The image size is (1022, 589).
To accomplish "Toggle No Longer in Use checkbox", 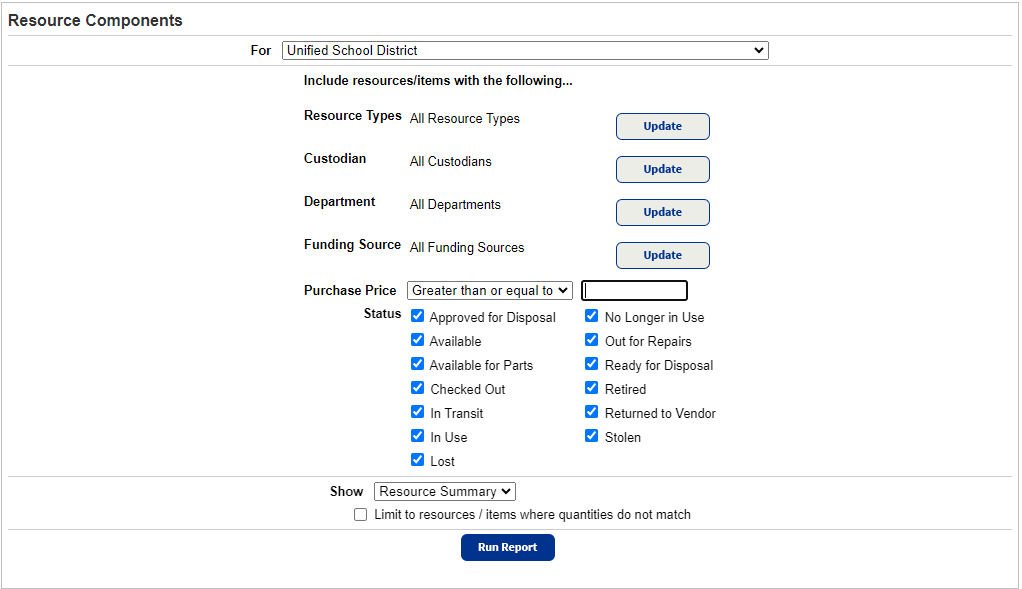I will [x=592, y=316].
